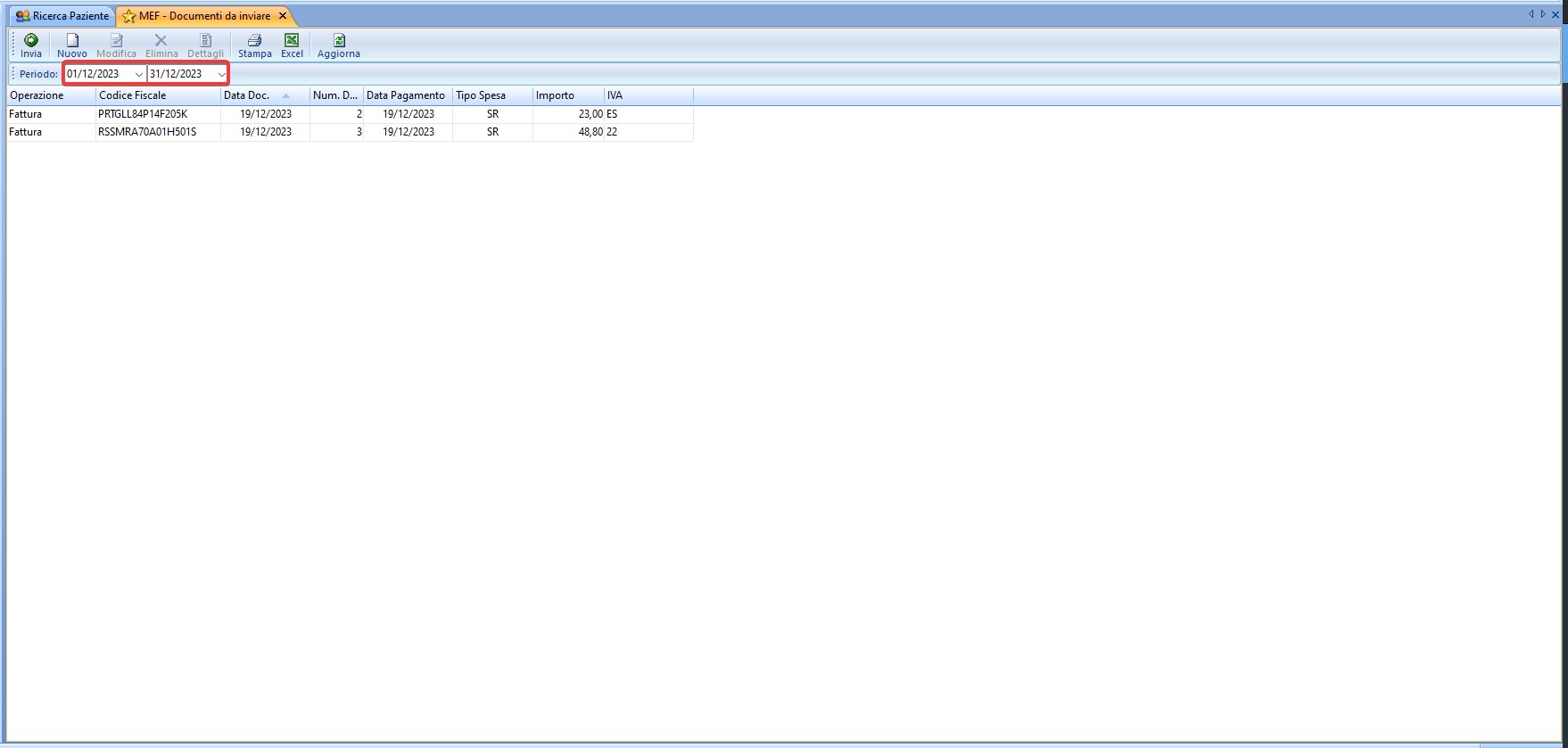Click document number 3 cell
Image resolution: width=1568 pixels, height=748 pixels.
[336, 132]
